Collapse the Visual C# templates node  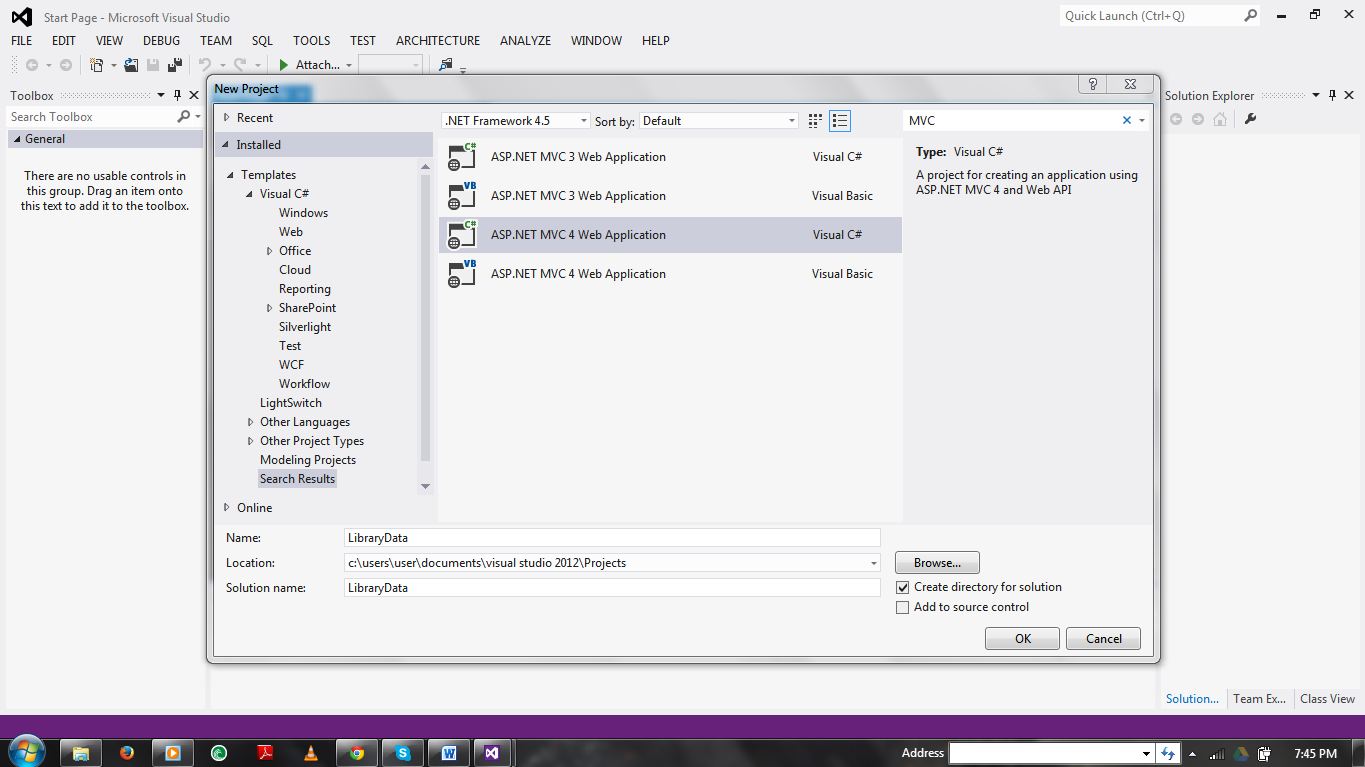pyautogui.click(x=251, y=194)
